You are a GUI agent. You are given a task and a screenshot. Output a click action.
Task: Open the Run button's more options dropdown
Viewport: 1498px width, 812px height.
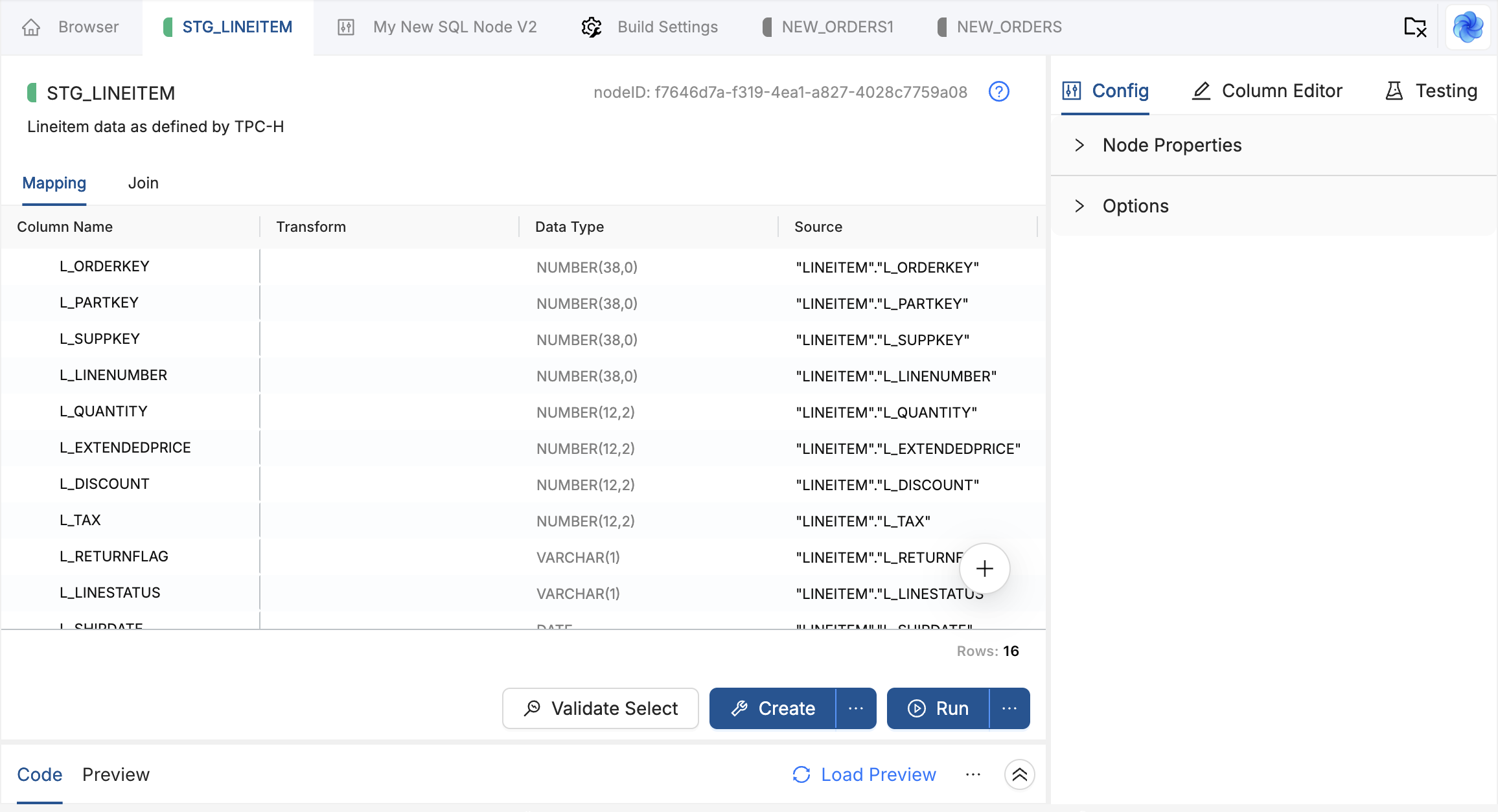point(1009,708)
